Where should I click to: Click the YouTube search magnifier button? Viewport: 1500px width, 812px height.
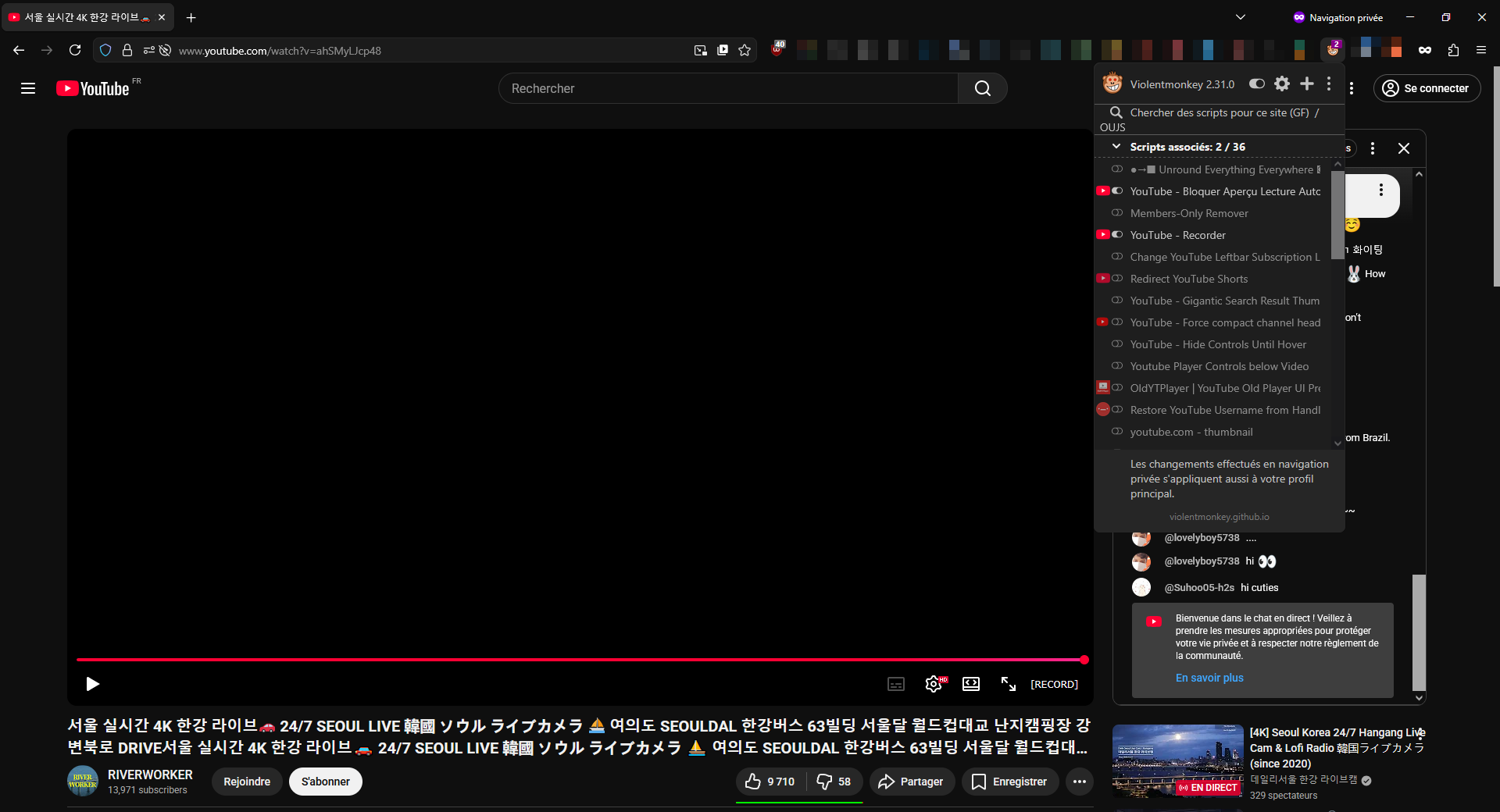tap(982, 88)
